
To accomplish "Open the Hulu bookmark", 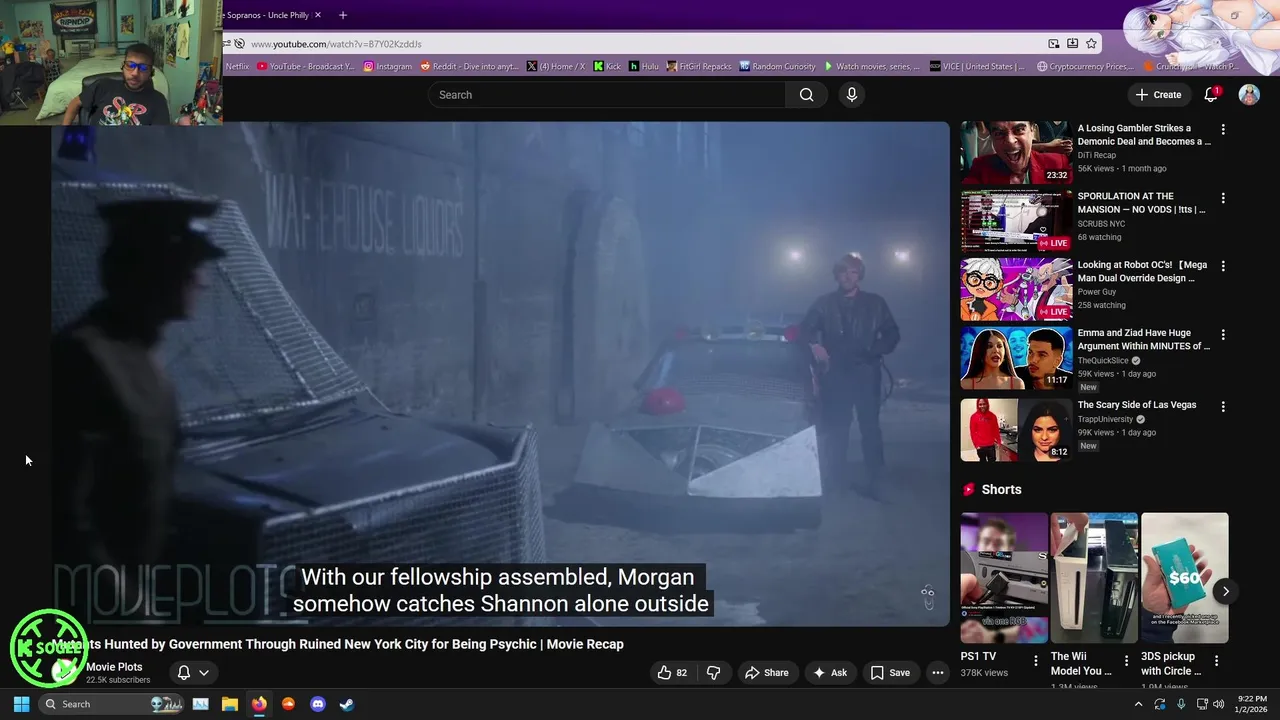I will (644, 66).
